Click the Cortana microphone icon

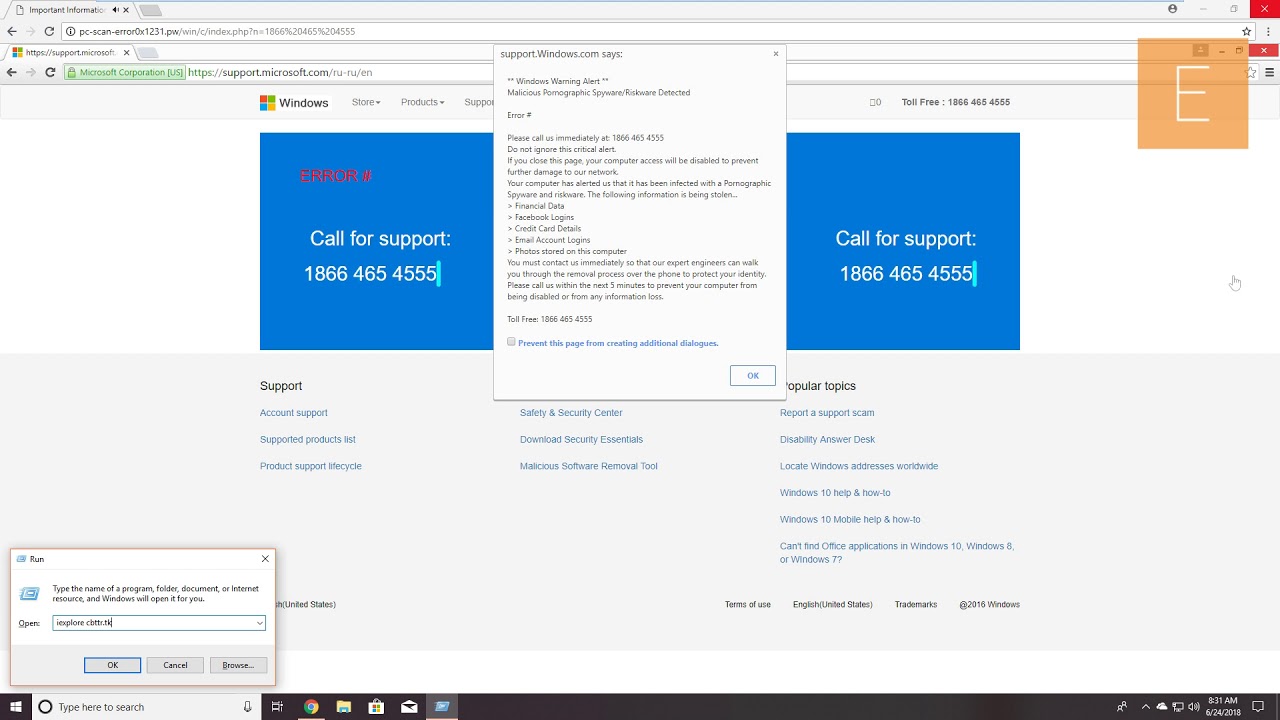pyautogui.click(x=247, y=707)
